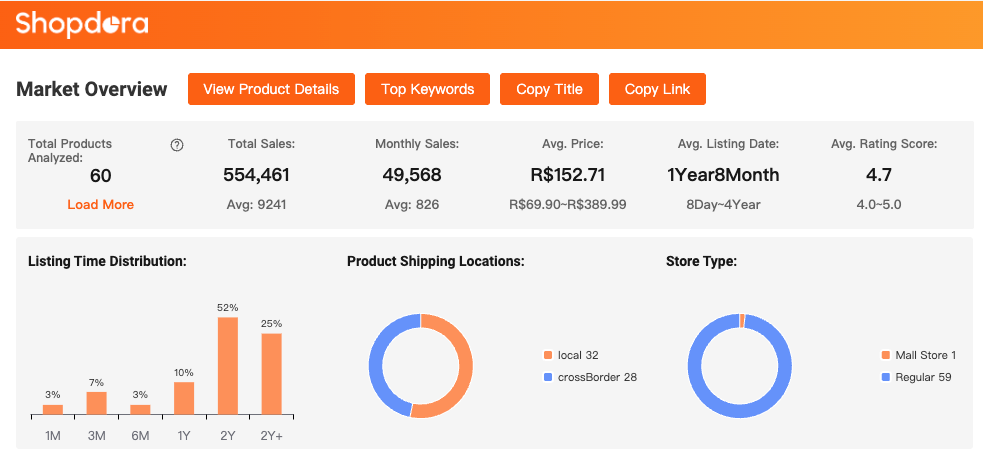The height and width of the screenshot is (456, 983).
Task: Select the 3M bar showing 7%
Action: (96, 403)
